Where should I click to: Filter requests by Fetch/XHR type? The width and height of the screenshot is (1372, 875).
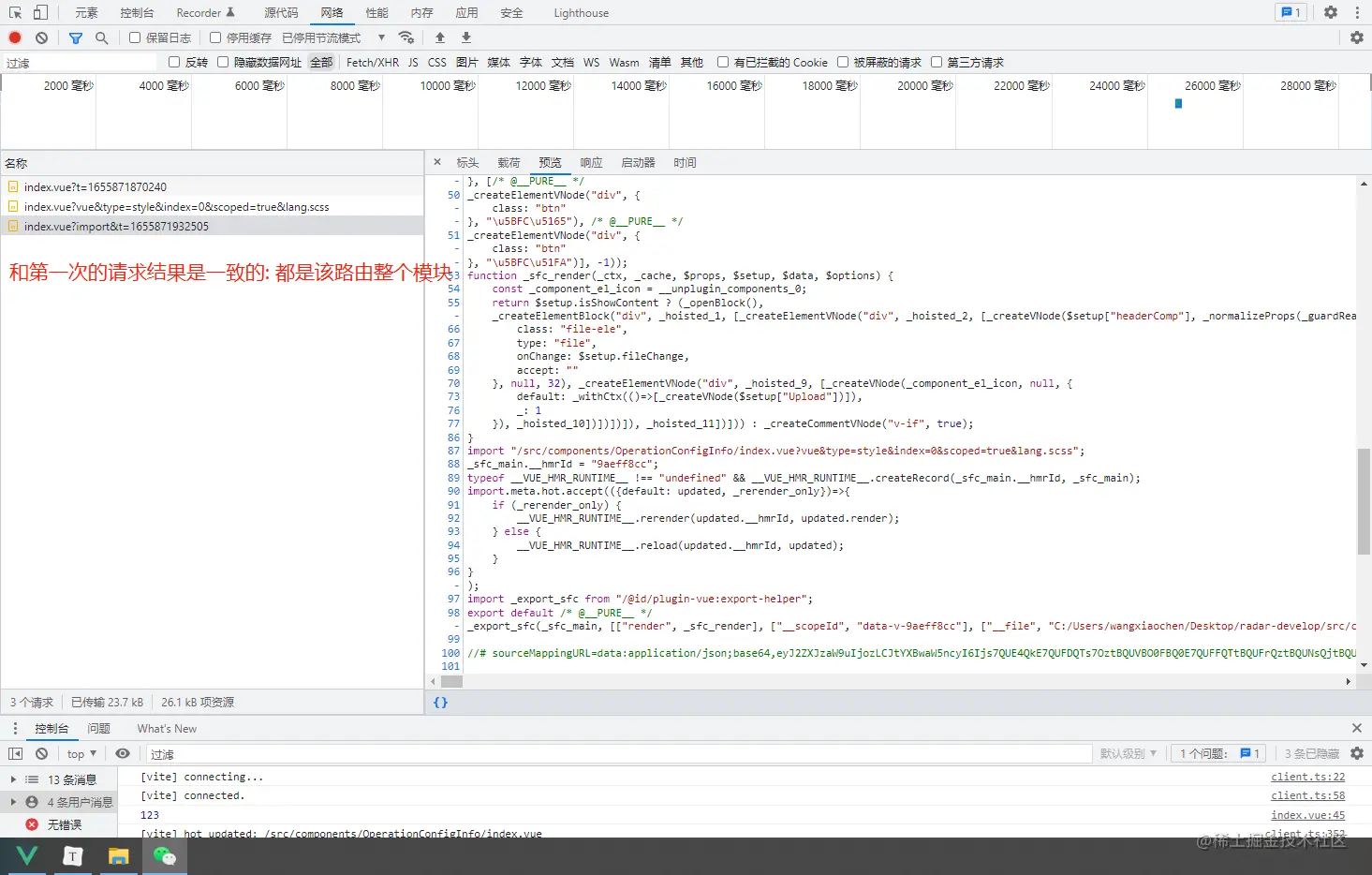(x=373, y=62)
